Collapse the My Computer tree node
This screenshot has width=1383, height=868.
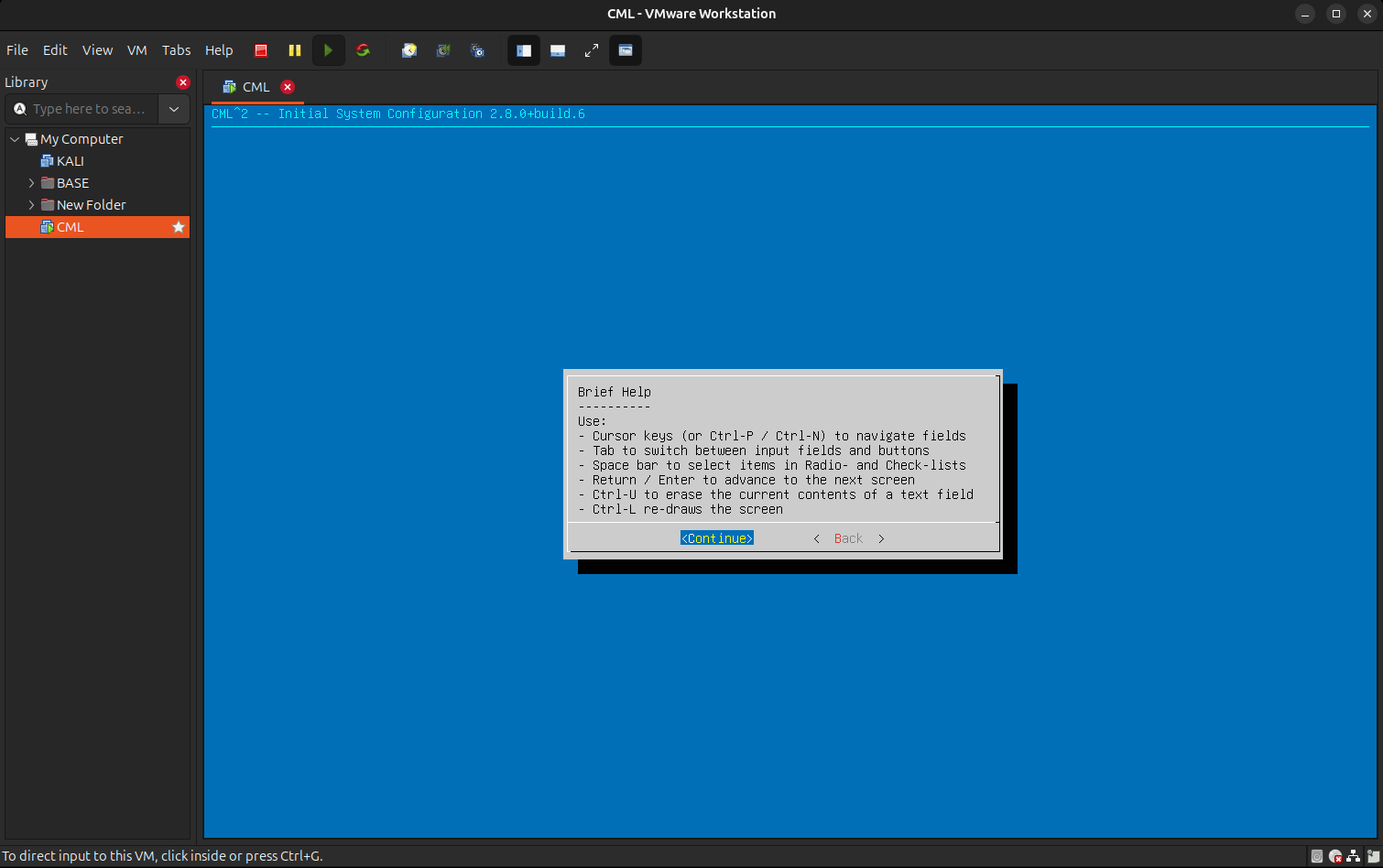[15, 139]
